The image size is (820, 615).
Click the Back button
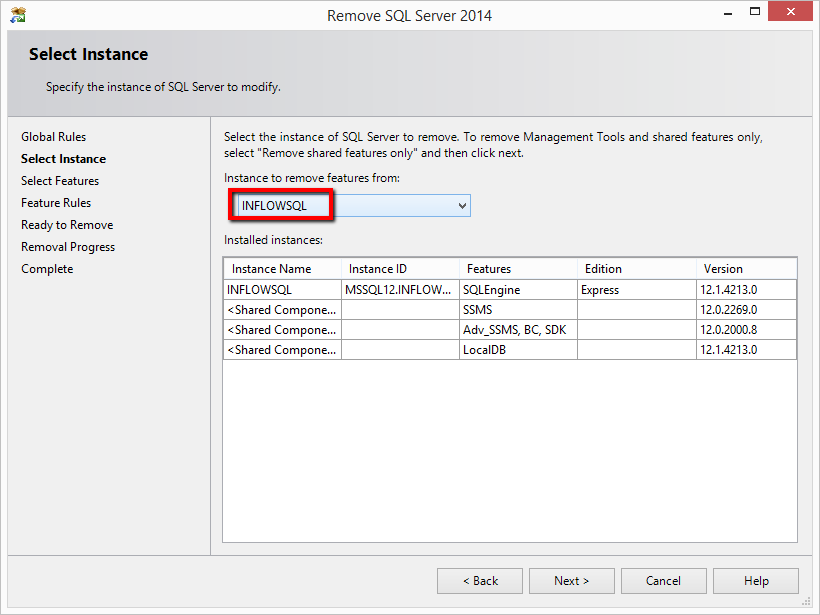click(x=480, y=581)
